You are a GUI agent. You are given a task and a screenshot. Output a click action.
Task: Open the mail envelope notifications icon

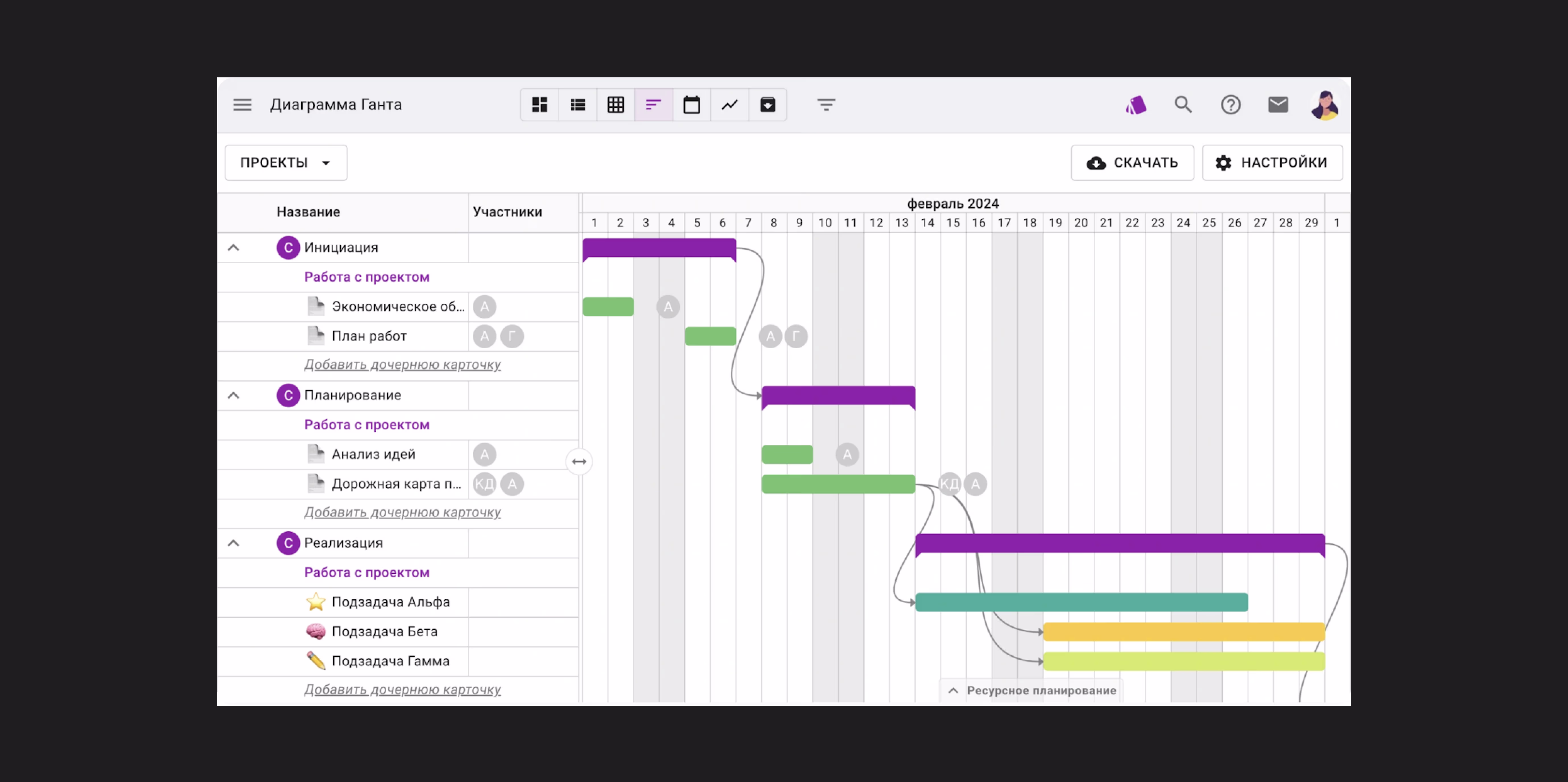[x=1278, y=105]
